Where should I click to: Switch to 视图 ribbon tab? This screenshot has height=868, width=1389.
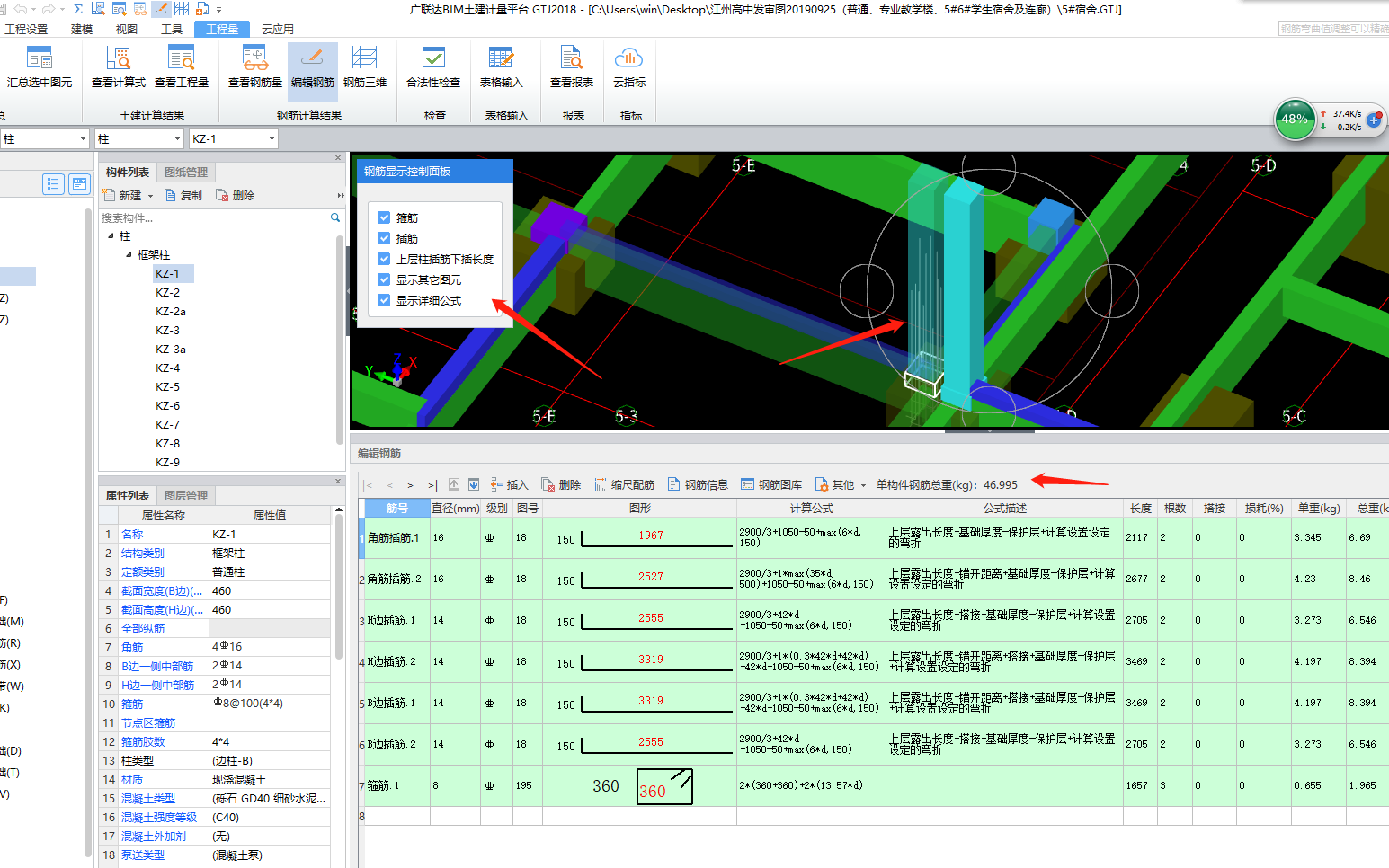pos(127,29)
